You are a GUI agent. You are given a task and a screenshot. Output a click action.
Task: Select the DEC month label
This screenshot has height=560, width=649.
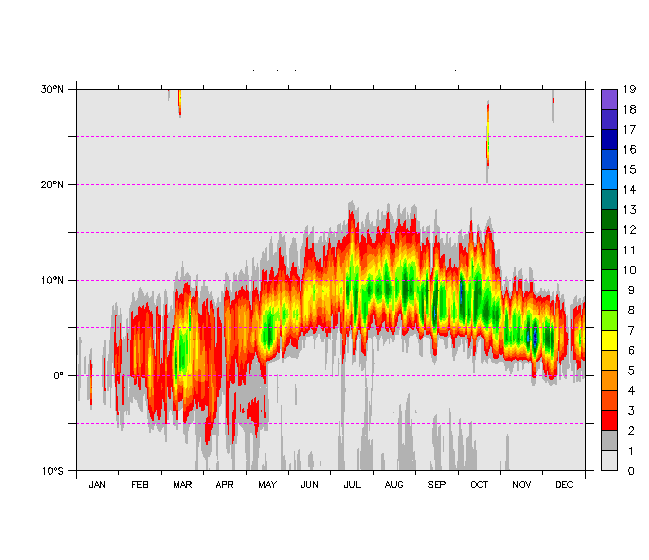[x=564, y=485]
